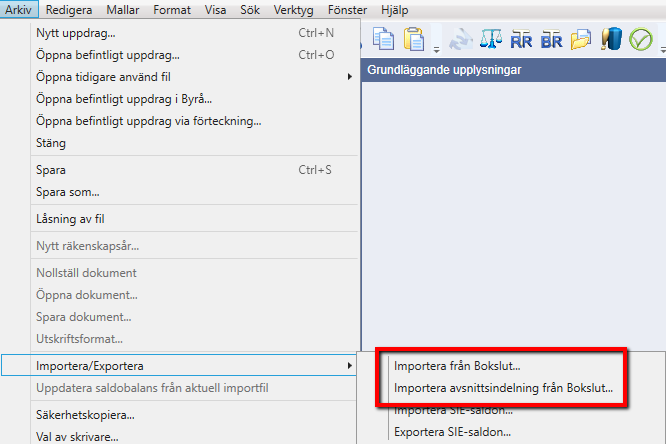The height and width of the screenshot is (444, 666).
Task: Open the RR income statement icon
Action: 521,40
